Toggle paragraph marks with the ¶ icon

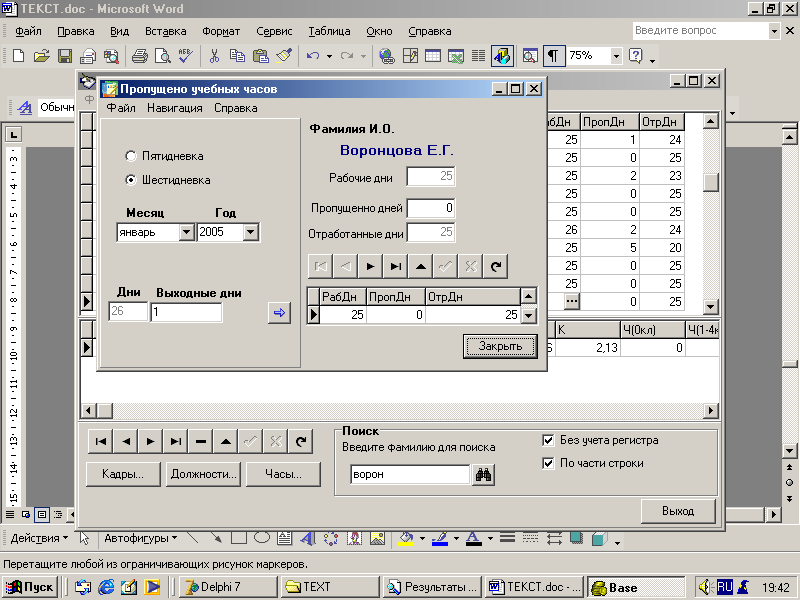[552, 56]
